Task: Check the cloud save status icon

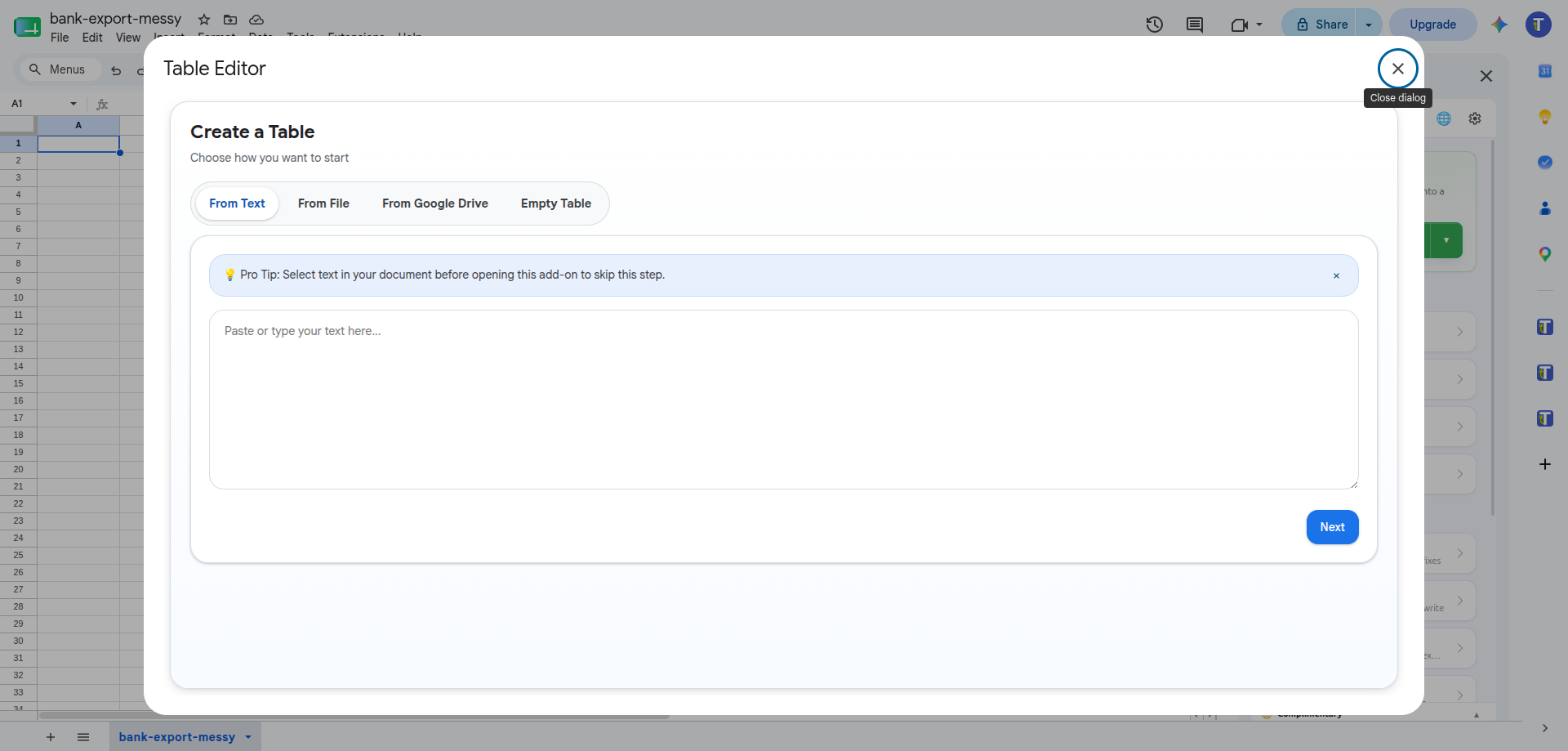Action: [x=256, y=20]
